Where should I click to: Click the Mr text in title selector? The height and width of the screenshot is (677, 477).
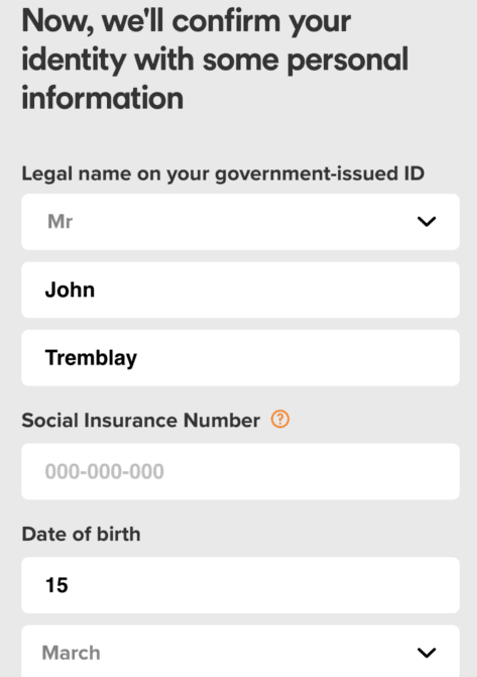(60, 221)
